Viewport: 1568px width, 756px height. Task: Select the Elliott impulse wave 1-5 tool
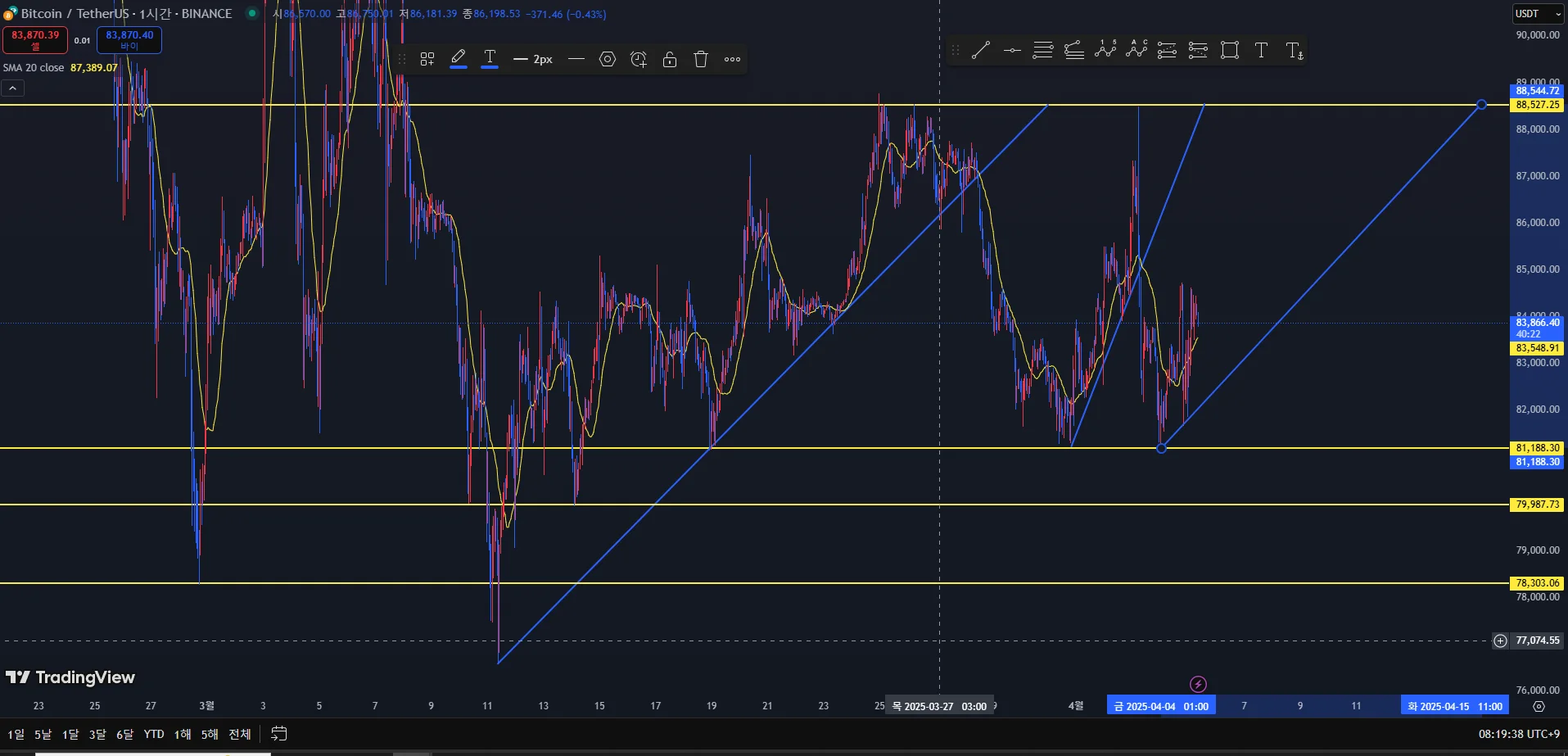[1105, 50]
